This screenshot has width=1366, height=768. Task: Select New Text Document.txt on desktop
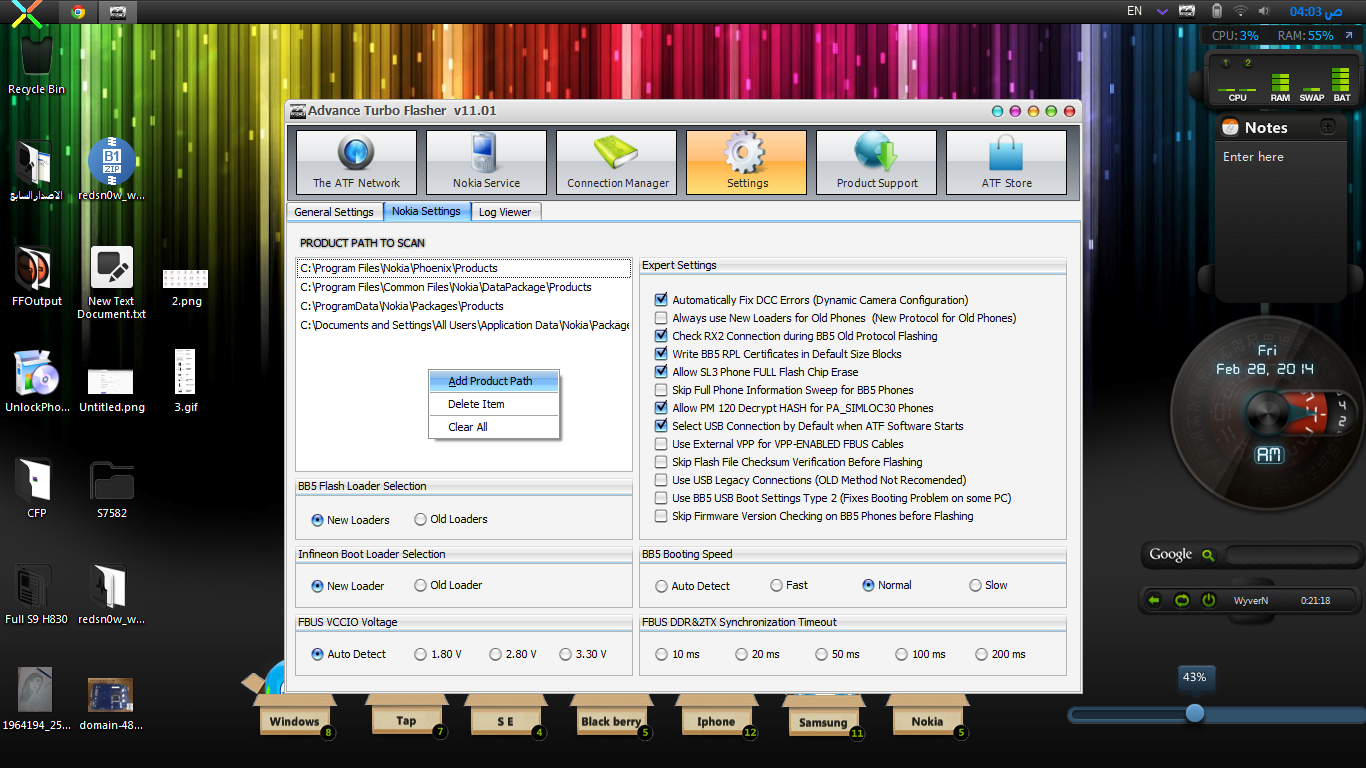(x=111, y=283)
